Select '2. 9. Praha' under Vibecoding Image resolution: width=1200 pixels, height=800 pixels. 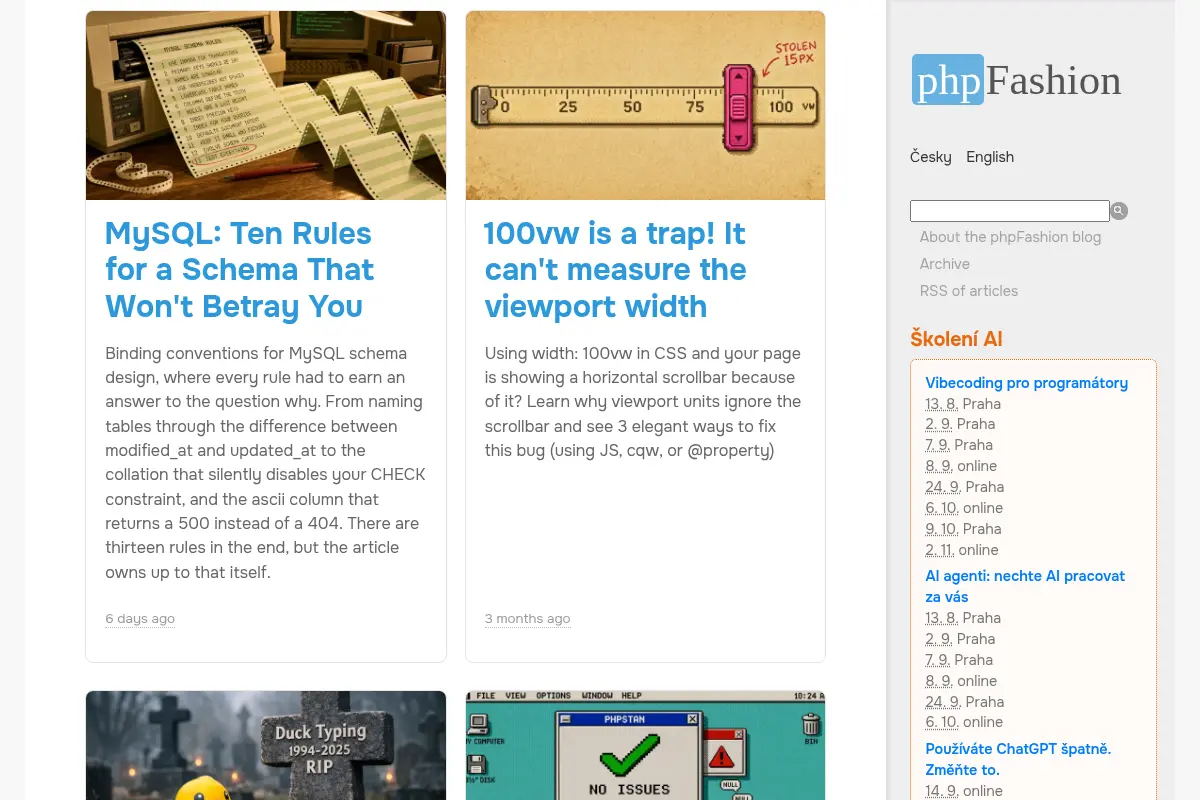tap(960, 424)
